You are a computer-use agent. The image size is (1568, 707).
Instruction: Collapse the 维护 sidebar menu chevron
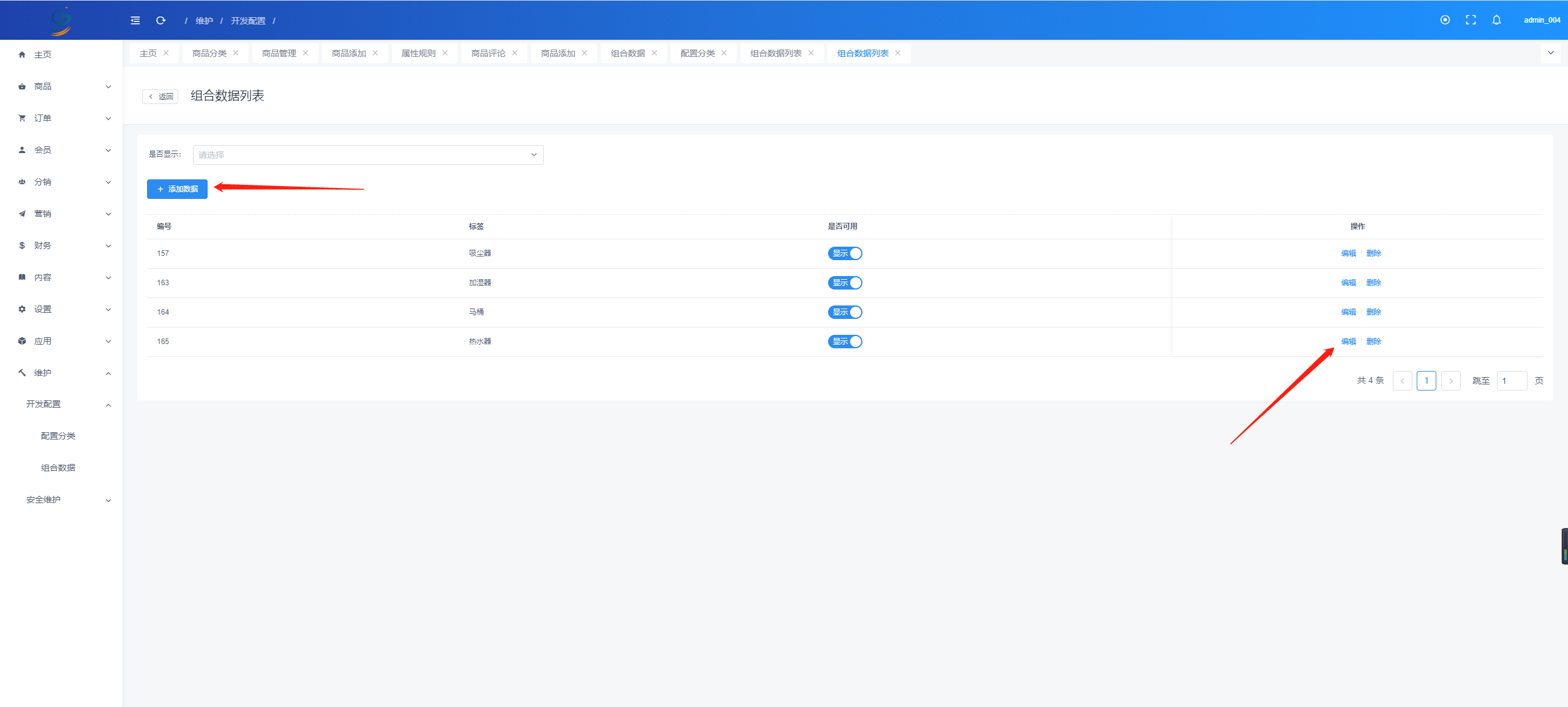[108, 373]
